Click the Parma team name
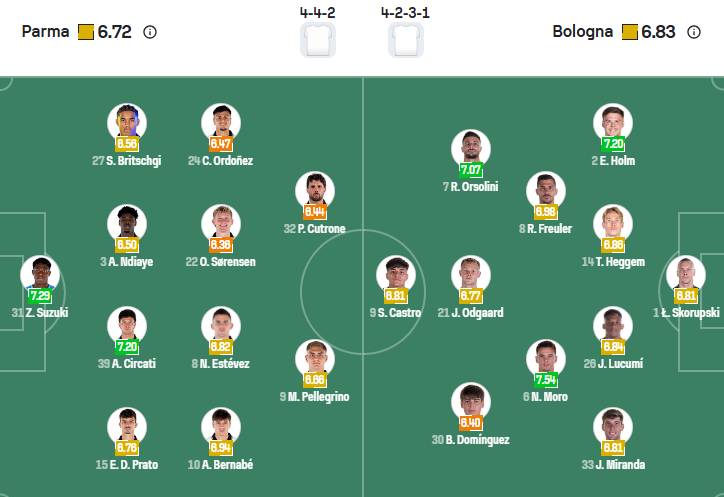 [x=46, y=32]
